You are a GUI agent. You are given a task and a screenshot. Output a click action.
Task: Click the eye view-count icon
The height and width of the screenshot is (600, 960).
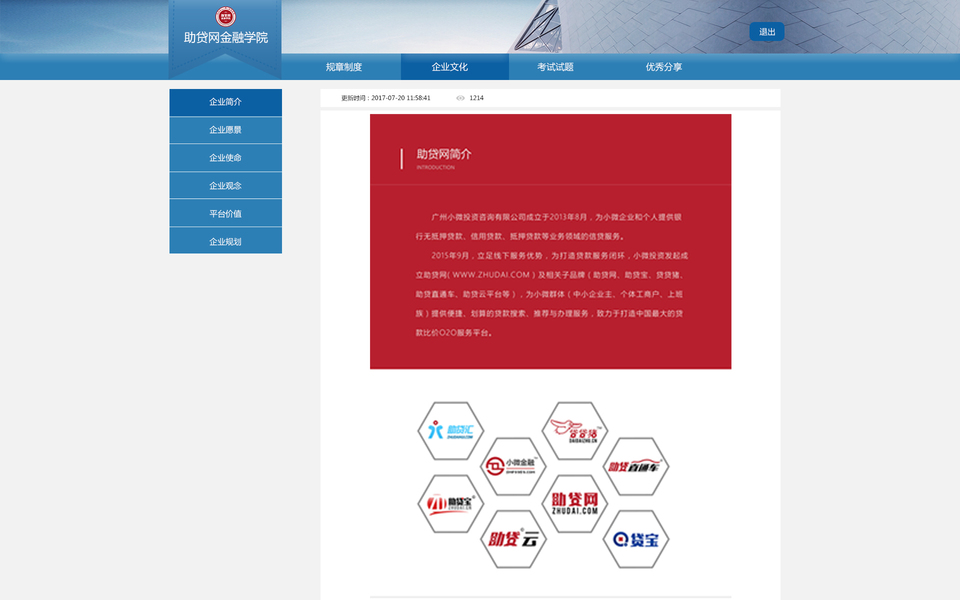pos(460,98)
